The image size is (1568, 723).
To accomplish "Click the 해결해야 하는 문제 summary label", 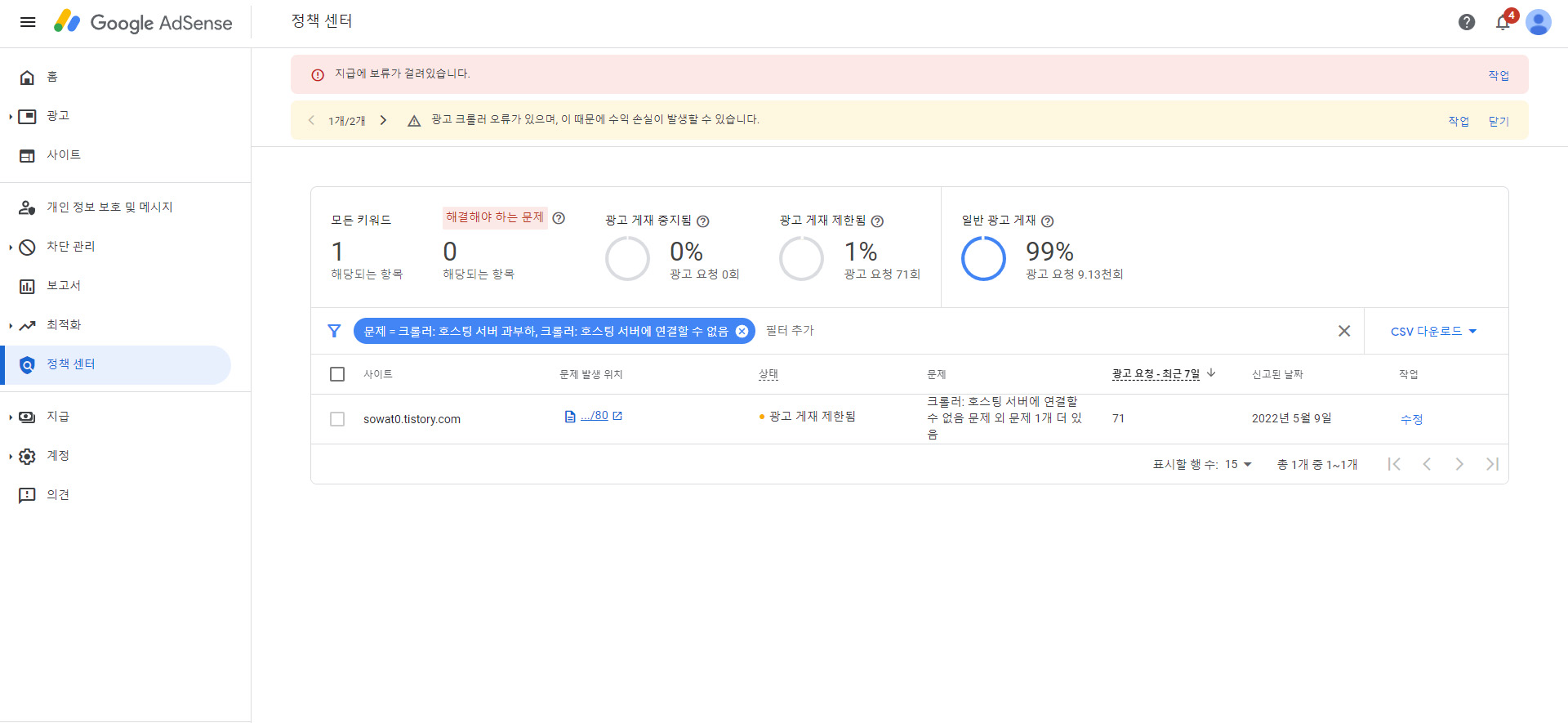I will point(495,217).
